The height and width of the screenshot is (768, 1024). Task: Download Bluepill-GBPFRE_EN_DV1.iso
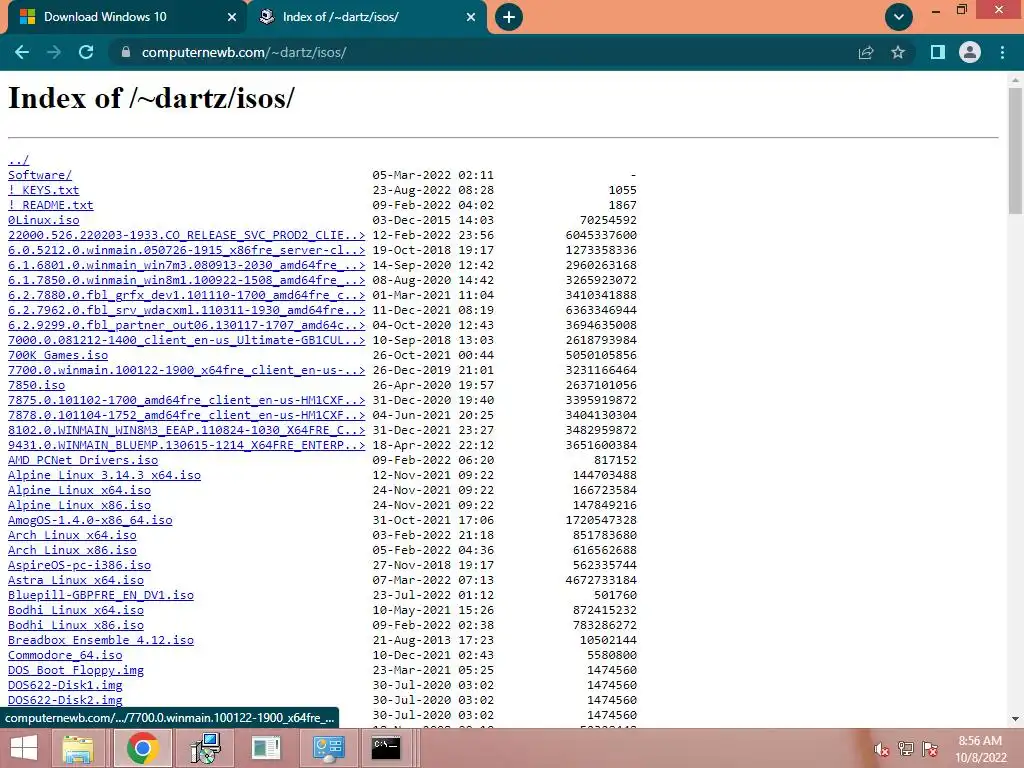[x=101, y=596]
